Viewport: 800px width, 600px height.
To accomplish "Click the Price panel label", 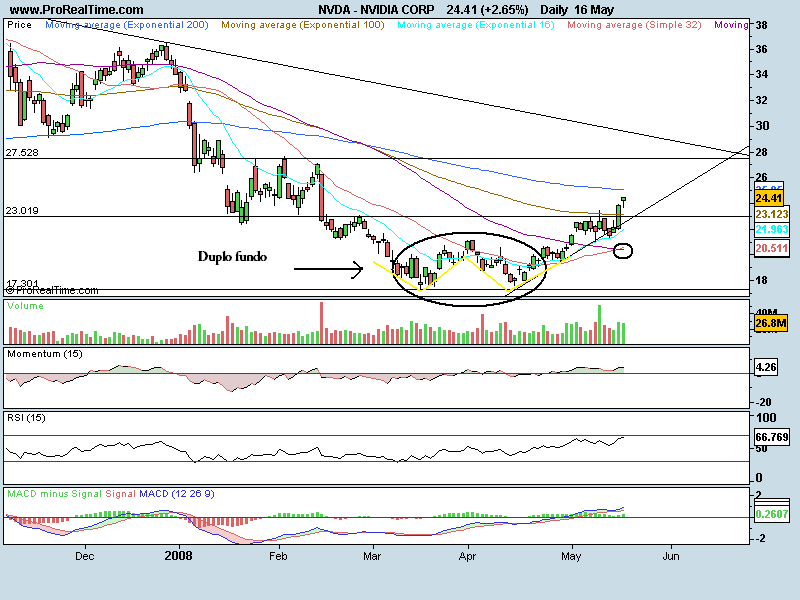I will click(19, 24).
